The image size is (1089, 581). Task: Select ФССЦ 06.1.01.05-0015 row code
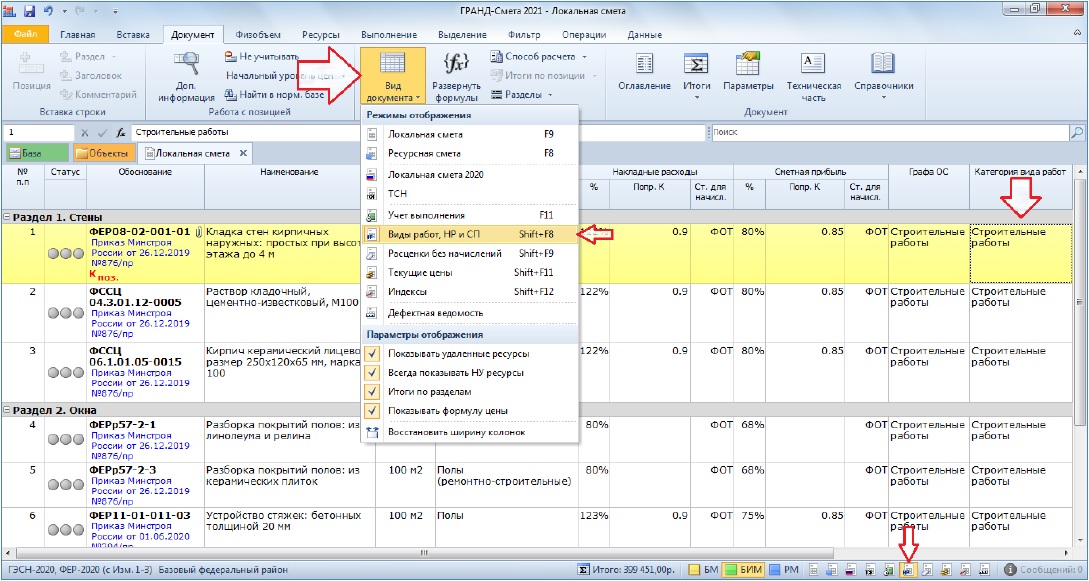point(135,357)
